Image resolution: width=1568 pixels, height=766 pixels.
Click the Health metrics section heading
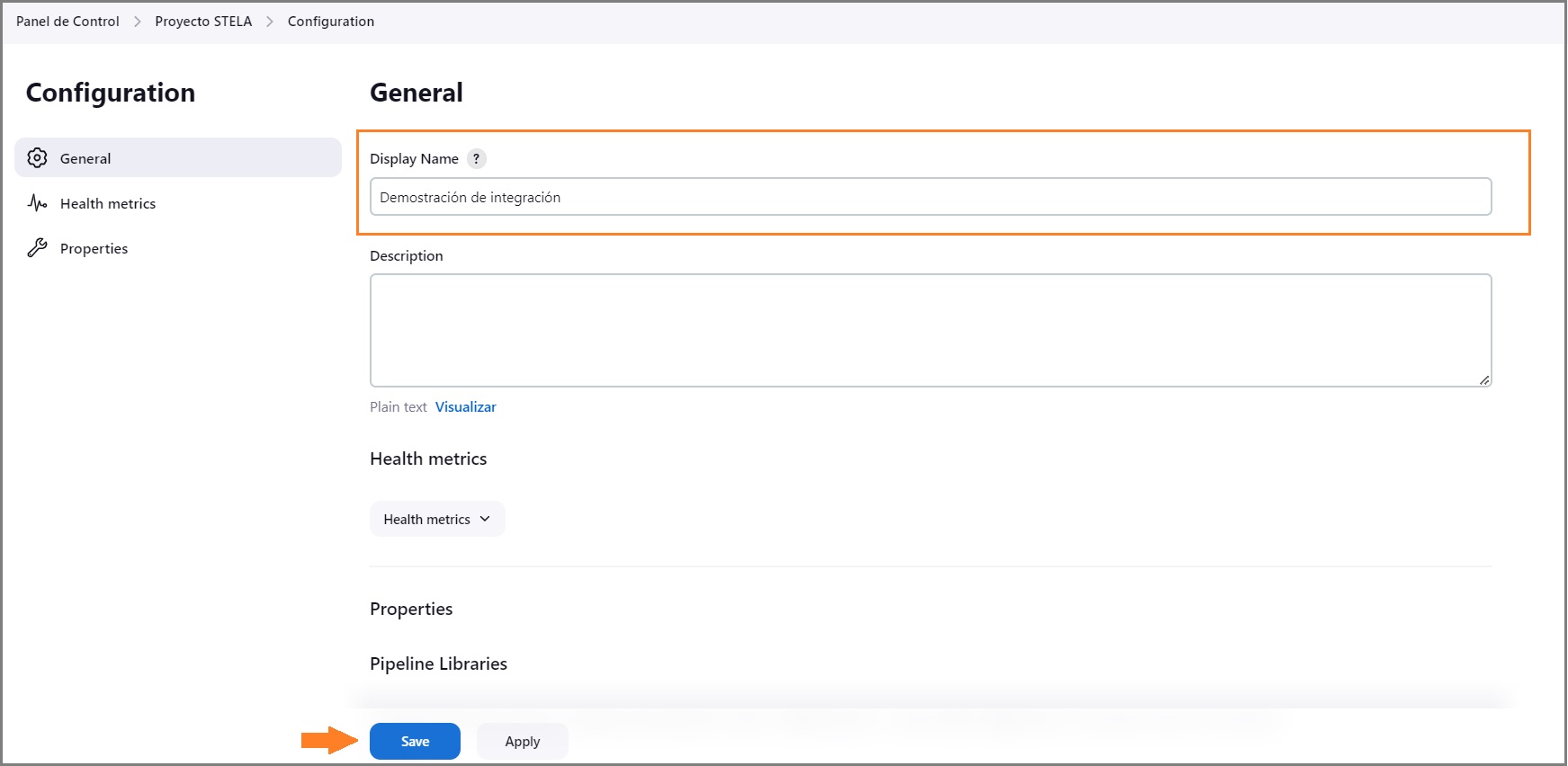point(428,459)
